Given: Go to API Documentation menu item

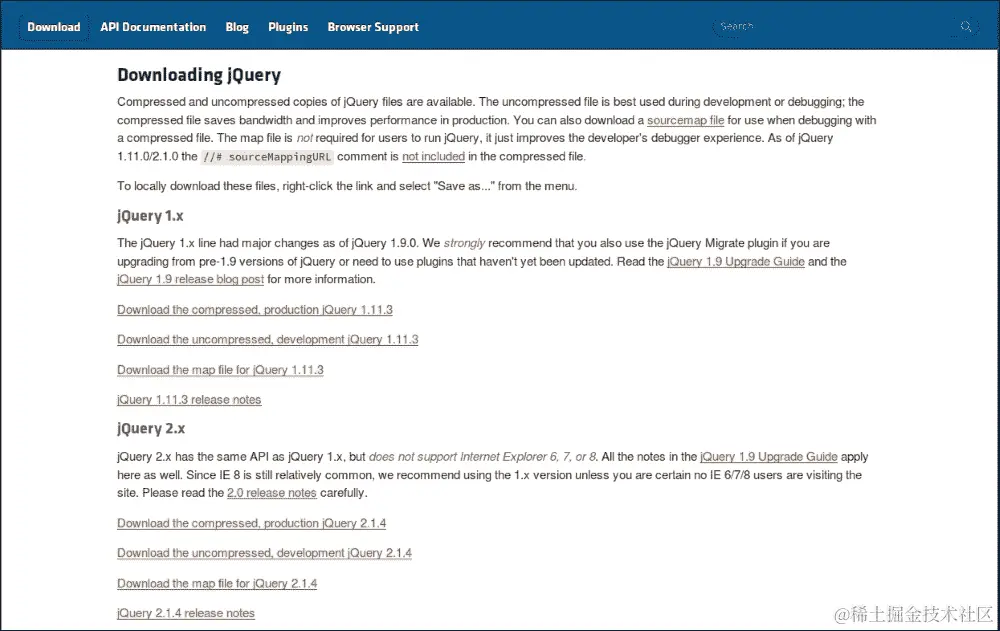Looking at the screenshot, I should [x=153, y=27].
